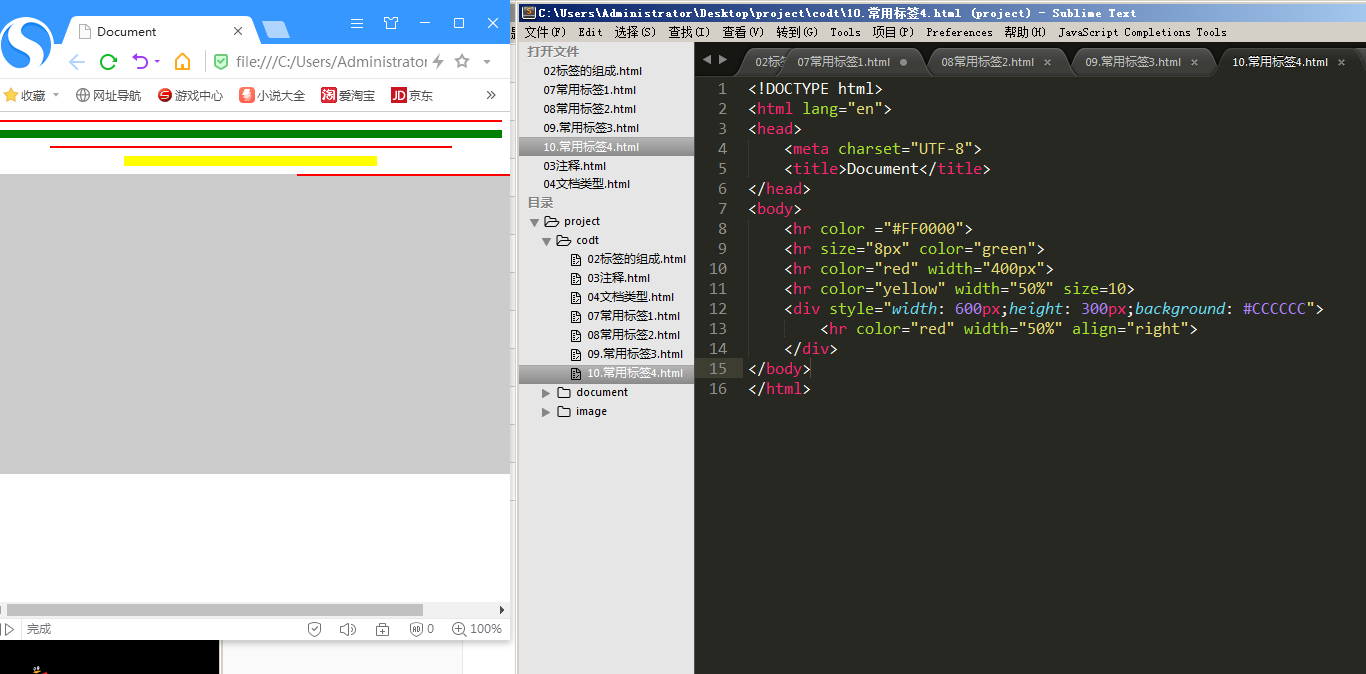Open the 游戏中心 bookmark
The height and width of the screenshot is (674, 1366).
[x=190, y=96]
